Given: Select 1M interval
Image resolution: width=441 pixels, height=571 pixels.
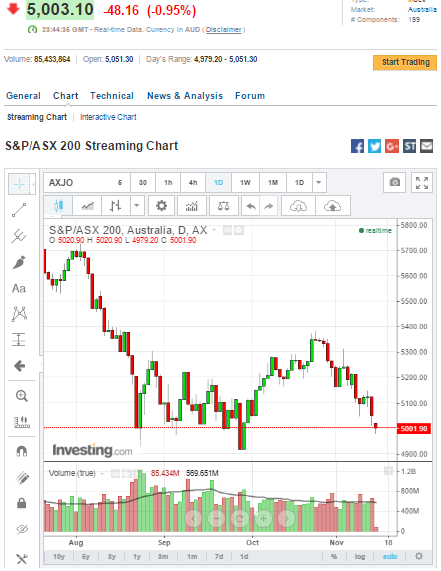Looking at the screenshot, I should tap(273, 182).
